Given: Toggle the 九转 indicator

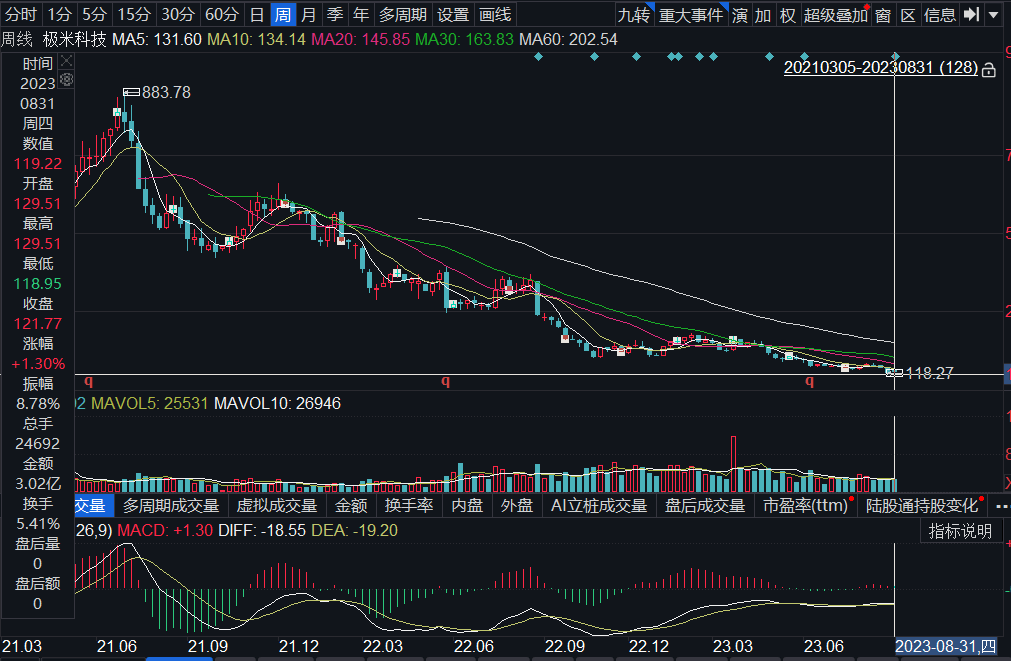Looking at the screenshot, I should click(x=632, y=15).
